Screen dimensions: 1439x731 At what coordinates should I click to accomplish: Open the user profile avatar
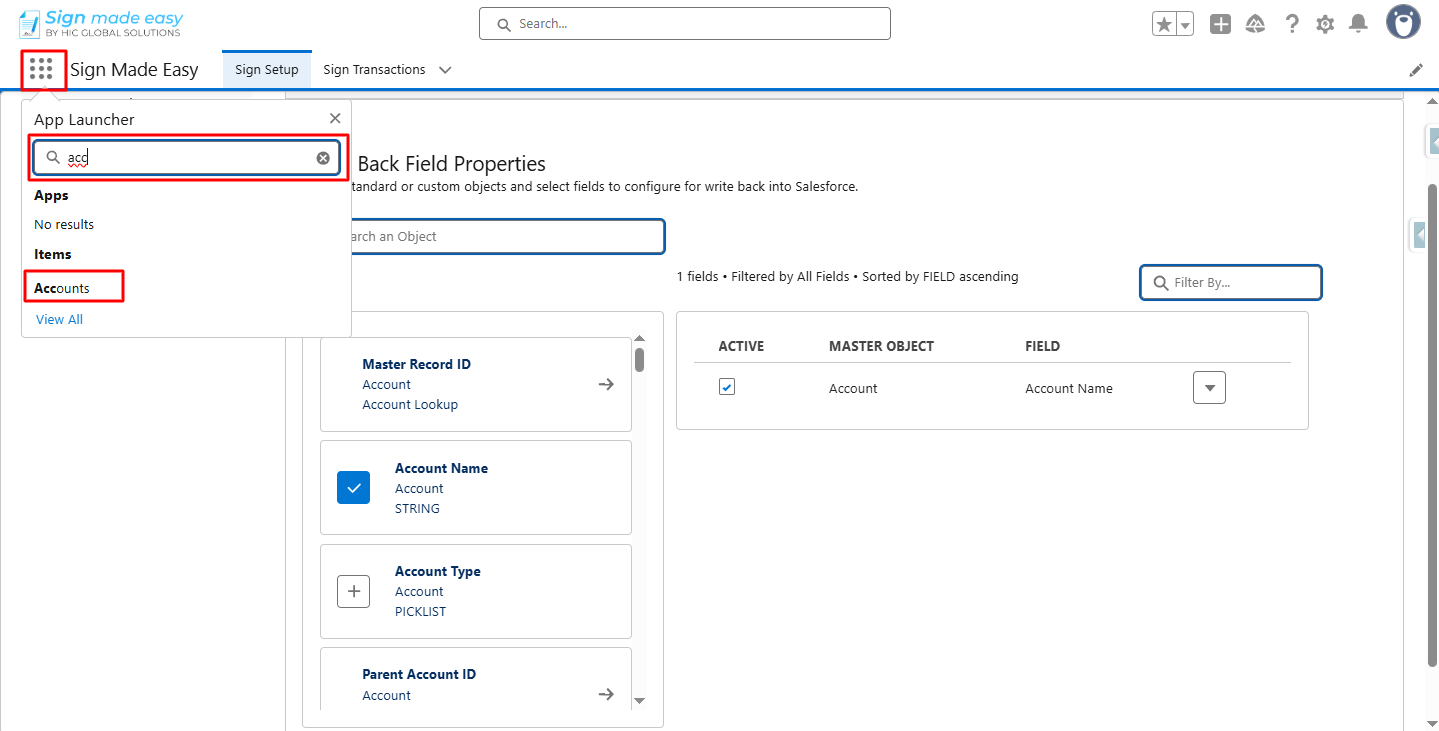(1403, 22)
